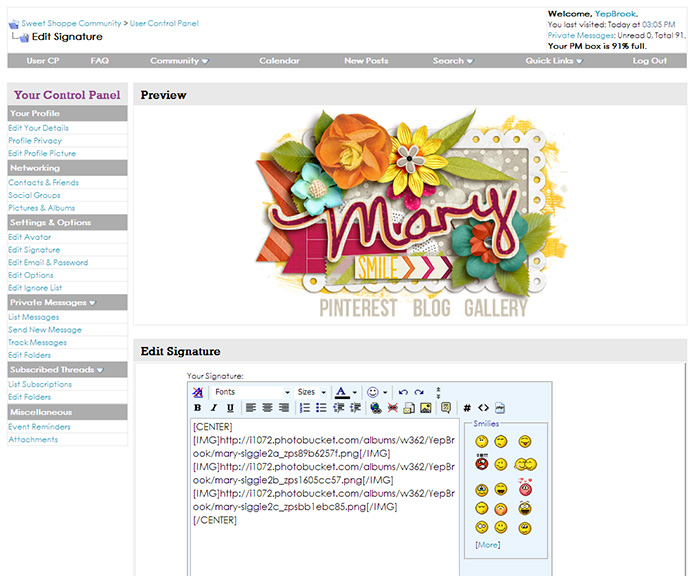Click the Insert Image icon
Image resolution: width=700 pixels, height=576 pixels.
tap(425, 408)
